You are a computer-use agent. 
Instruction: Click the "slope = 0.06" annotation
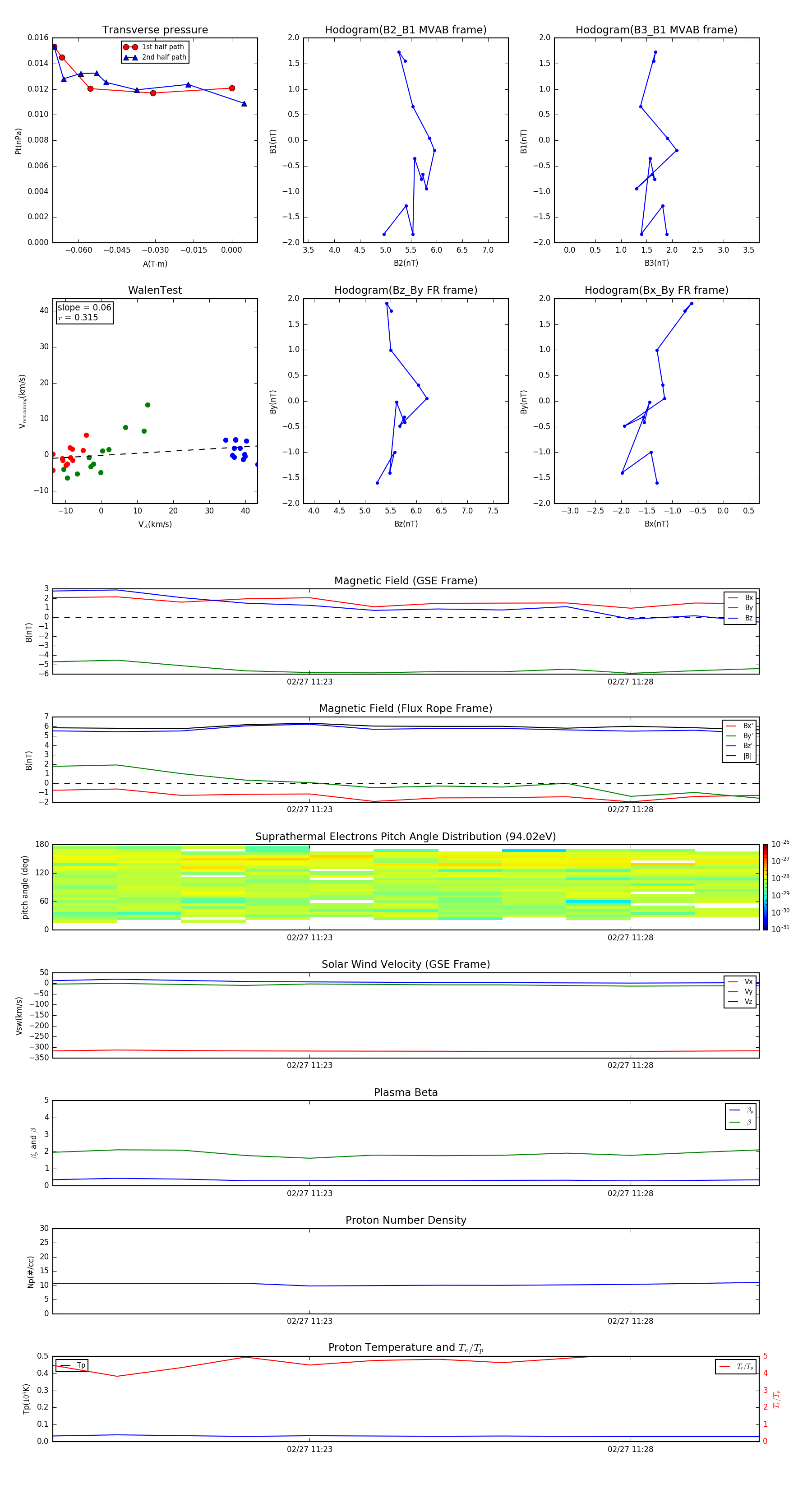tap(84, 308)
